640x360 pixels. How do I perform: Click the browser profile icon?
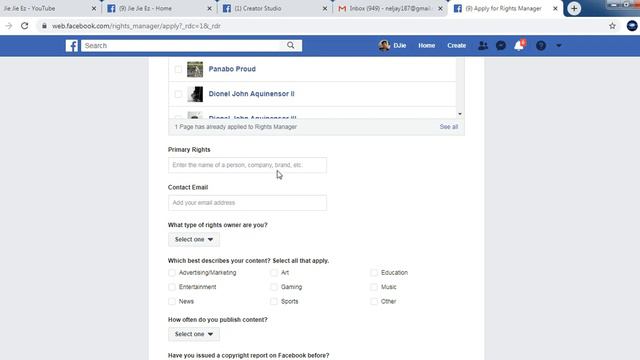pos(632,26)
